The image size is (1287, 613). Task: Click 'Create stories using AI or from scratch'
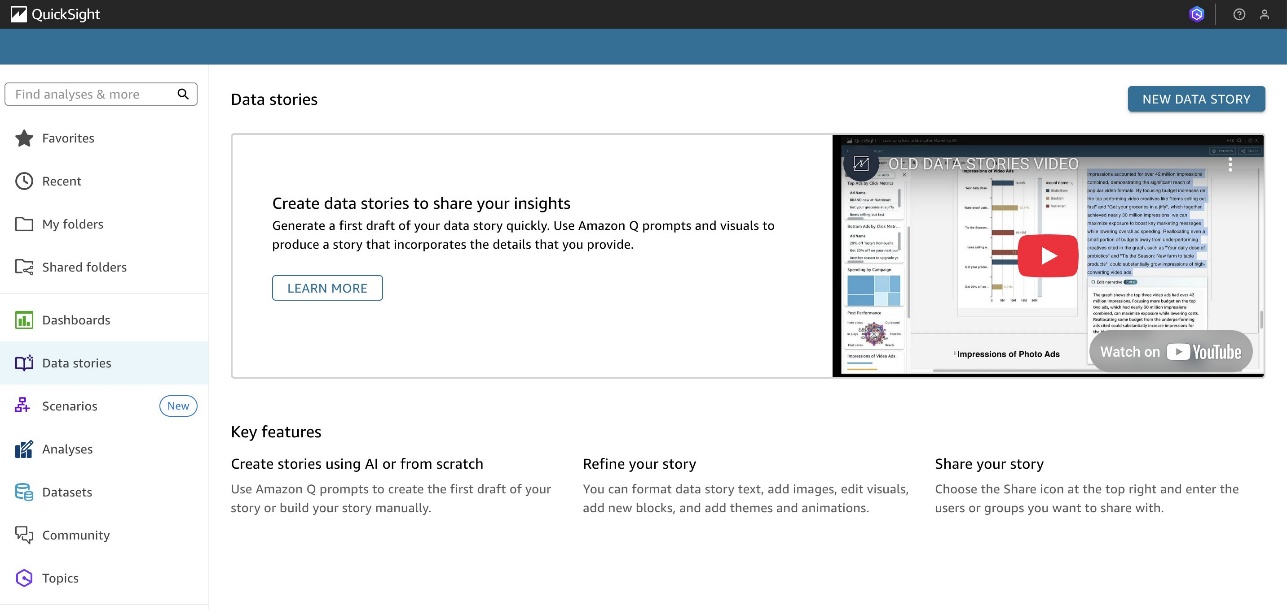[x=357, y=464]
